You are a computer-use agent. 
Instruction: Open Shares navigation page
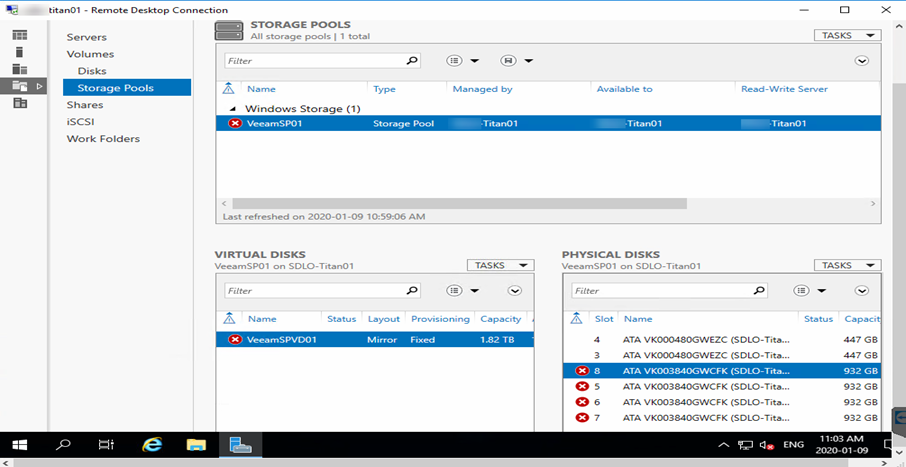click(x=85, y=105)
